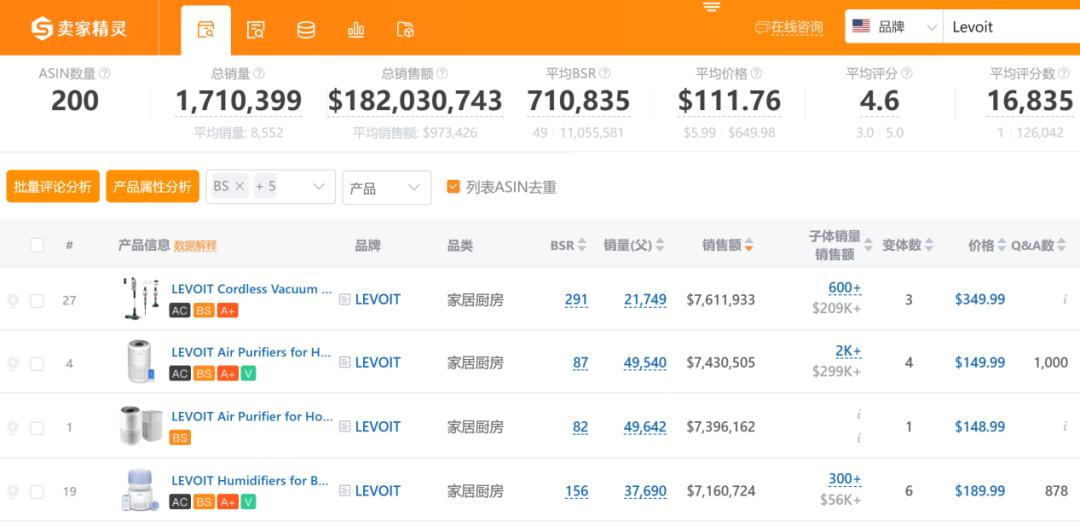Click A+ badge on Cordless Vacuum row
1080x527 pixels.
[x=227, y=311]
